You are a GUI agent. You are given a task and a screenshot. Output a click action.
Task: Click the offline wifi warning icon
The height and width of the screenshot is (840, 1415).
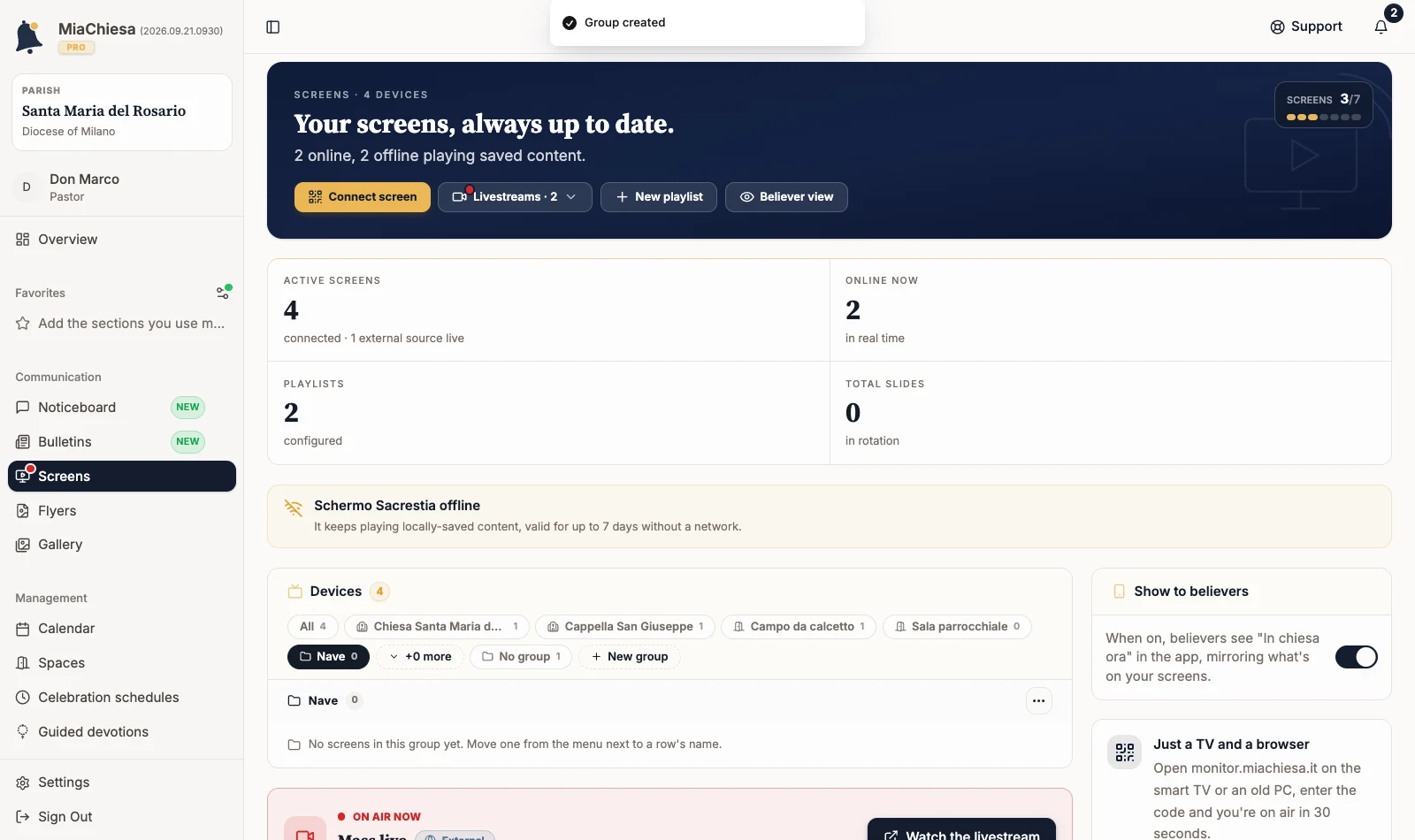(x=293, y=508)
